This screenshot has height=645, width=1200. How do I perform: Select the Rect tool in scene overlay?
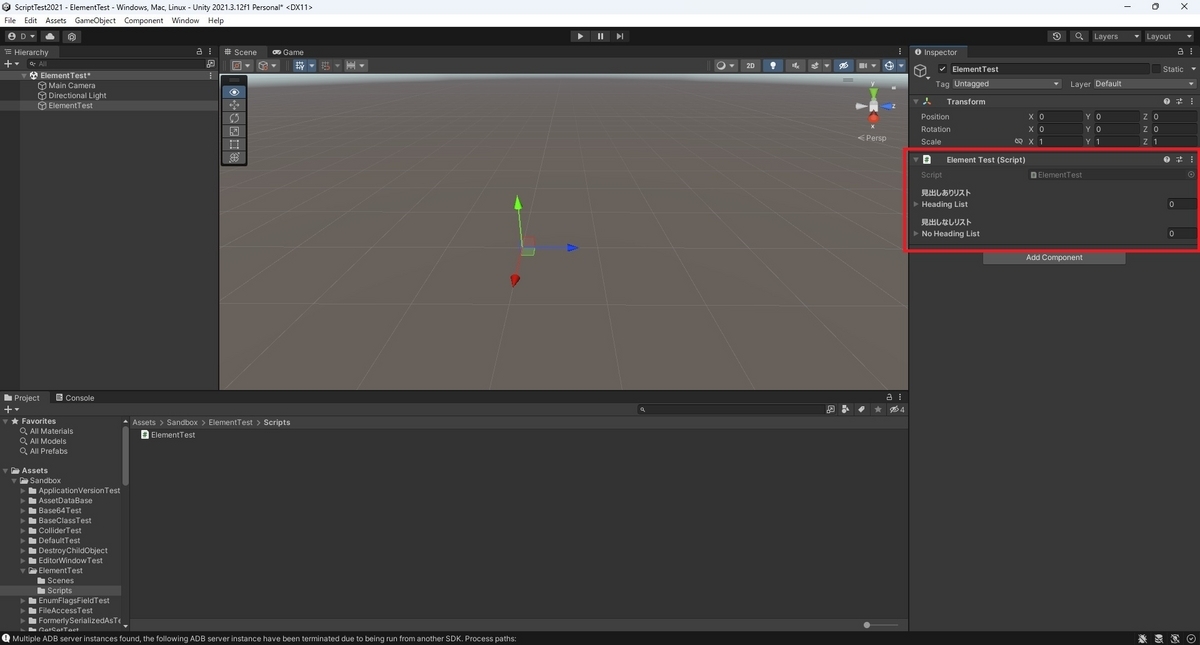(234, 144)
